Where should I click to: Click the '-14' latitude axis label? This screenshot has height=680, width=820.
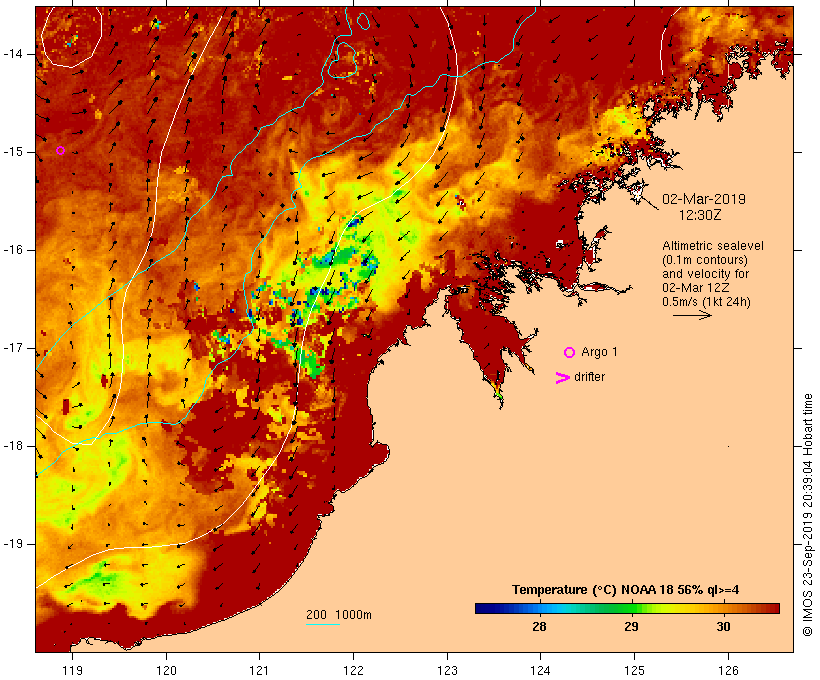coord(12,54)
